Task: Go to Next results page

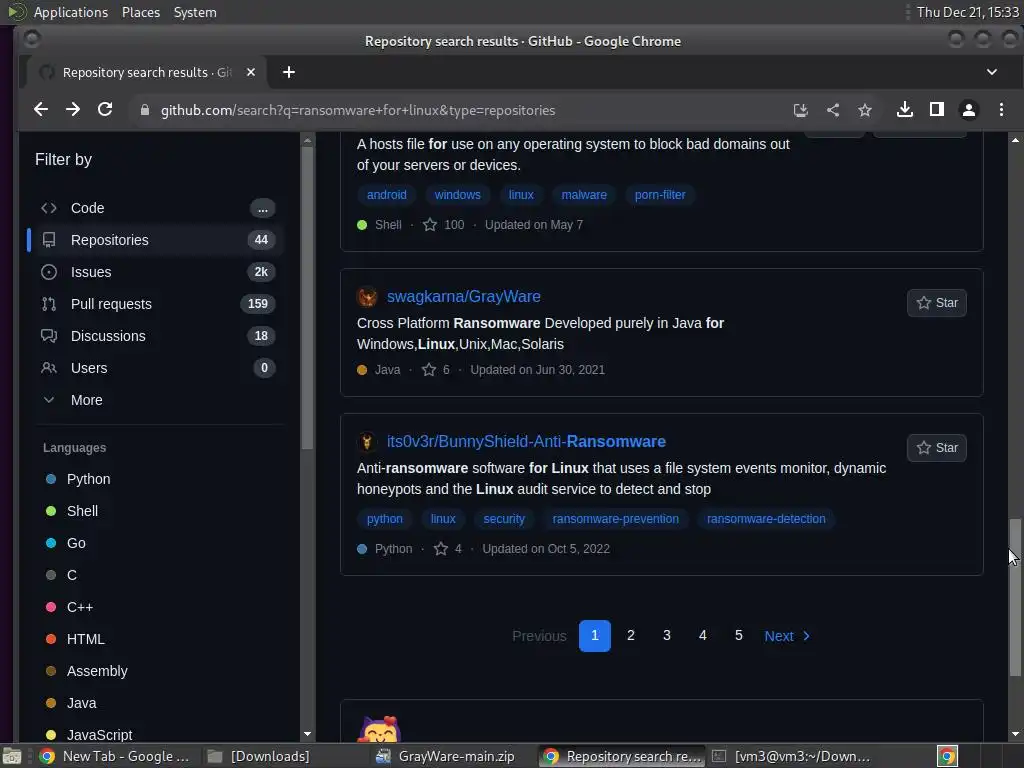Action: point(788,635)
